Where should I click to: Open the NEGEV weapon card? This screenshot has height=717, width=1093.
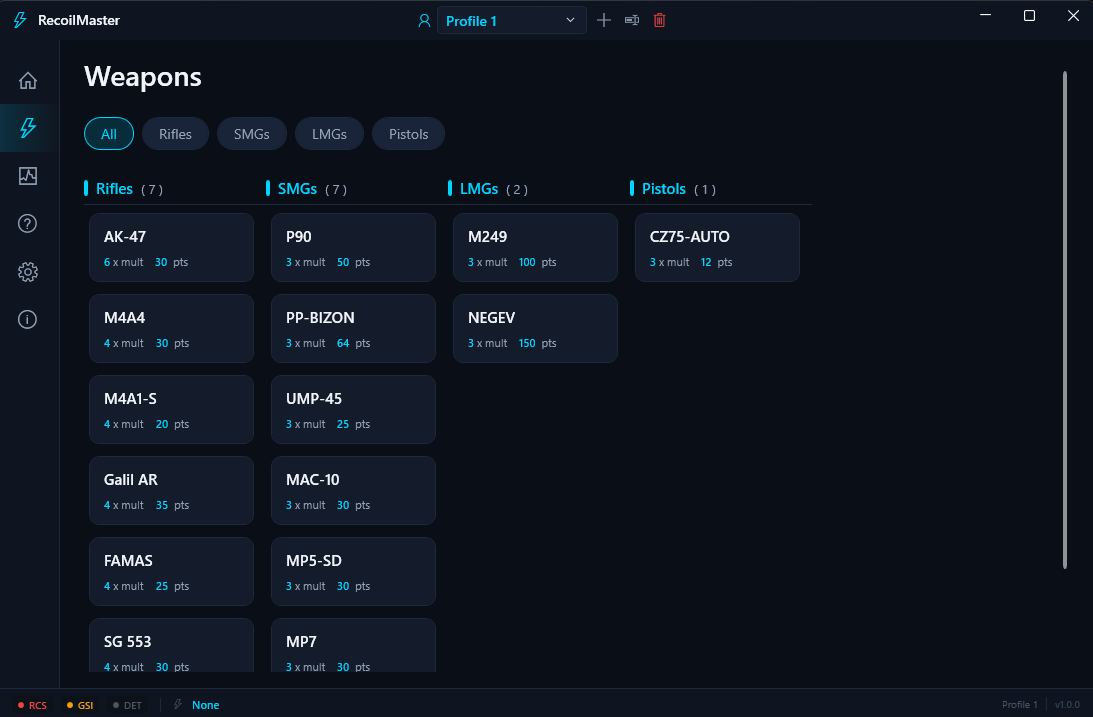click(x=535, y=328)
